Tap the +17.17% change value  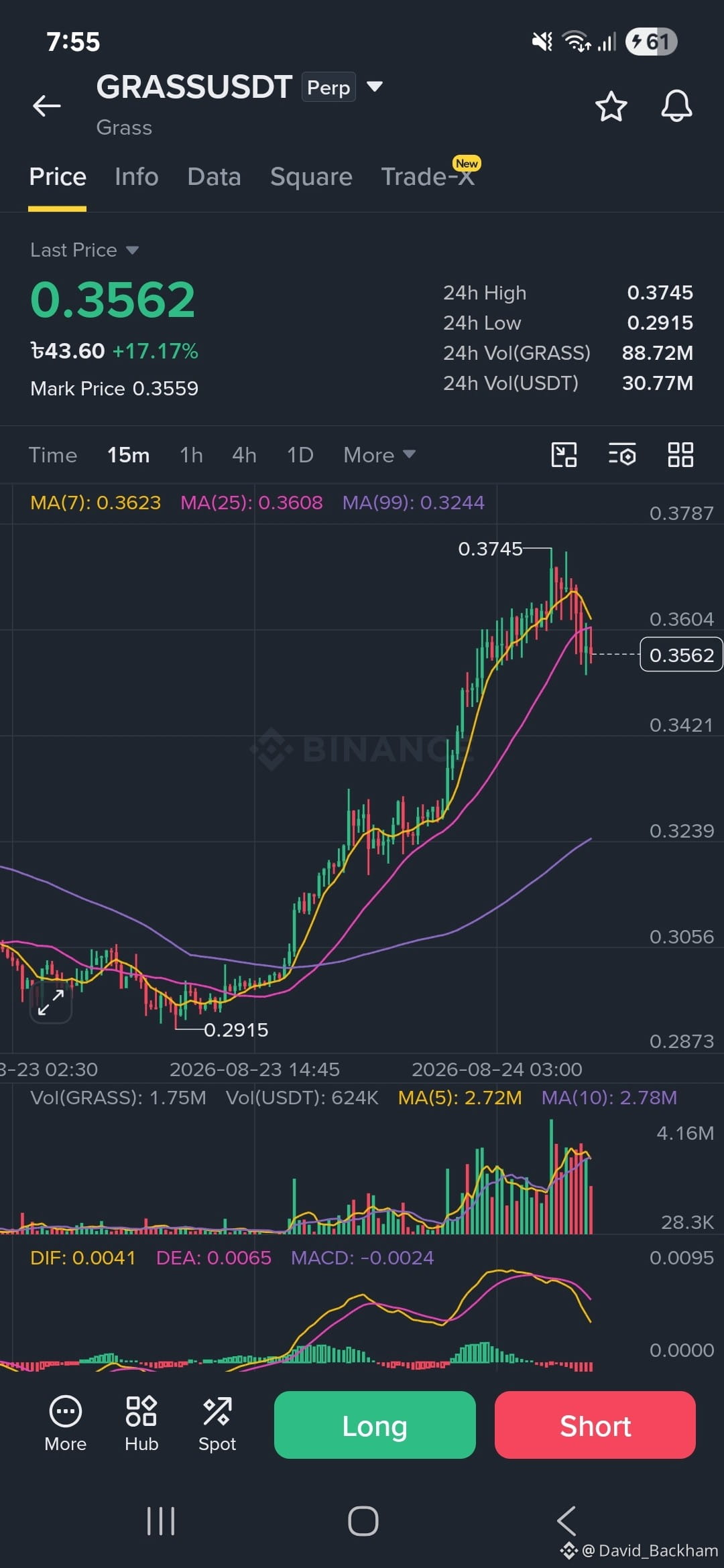(156, 351)
